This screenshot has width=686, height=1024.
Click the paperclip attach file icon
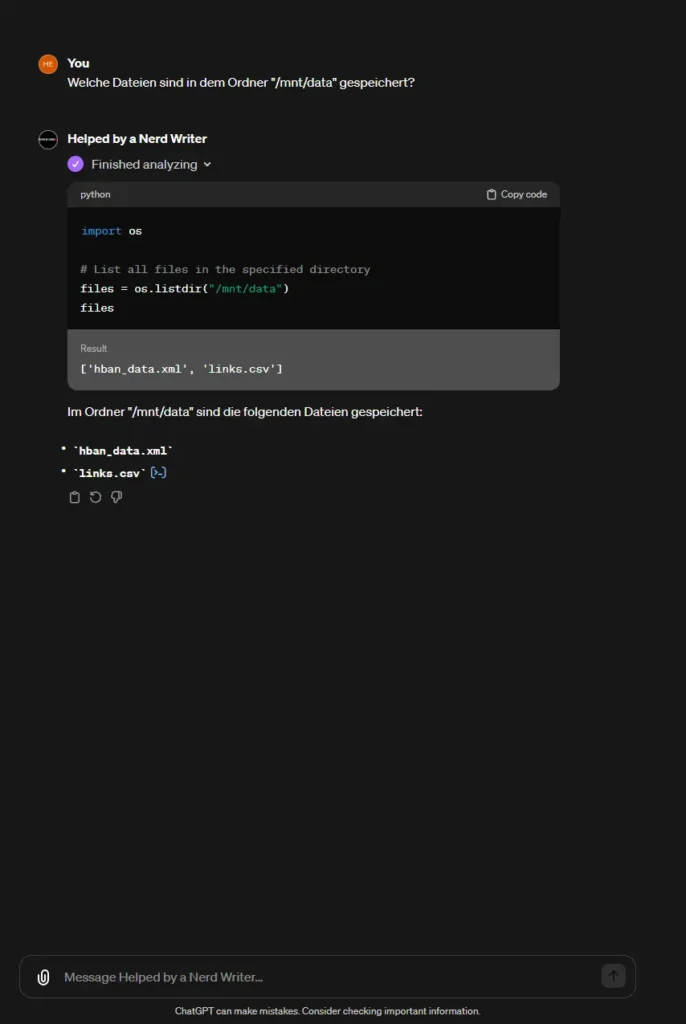pyautogui.click(x=43, y=977)
